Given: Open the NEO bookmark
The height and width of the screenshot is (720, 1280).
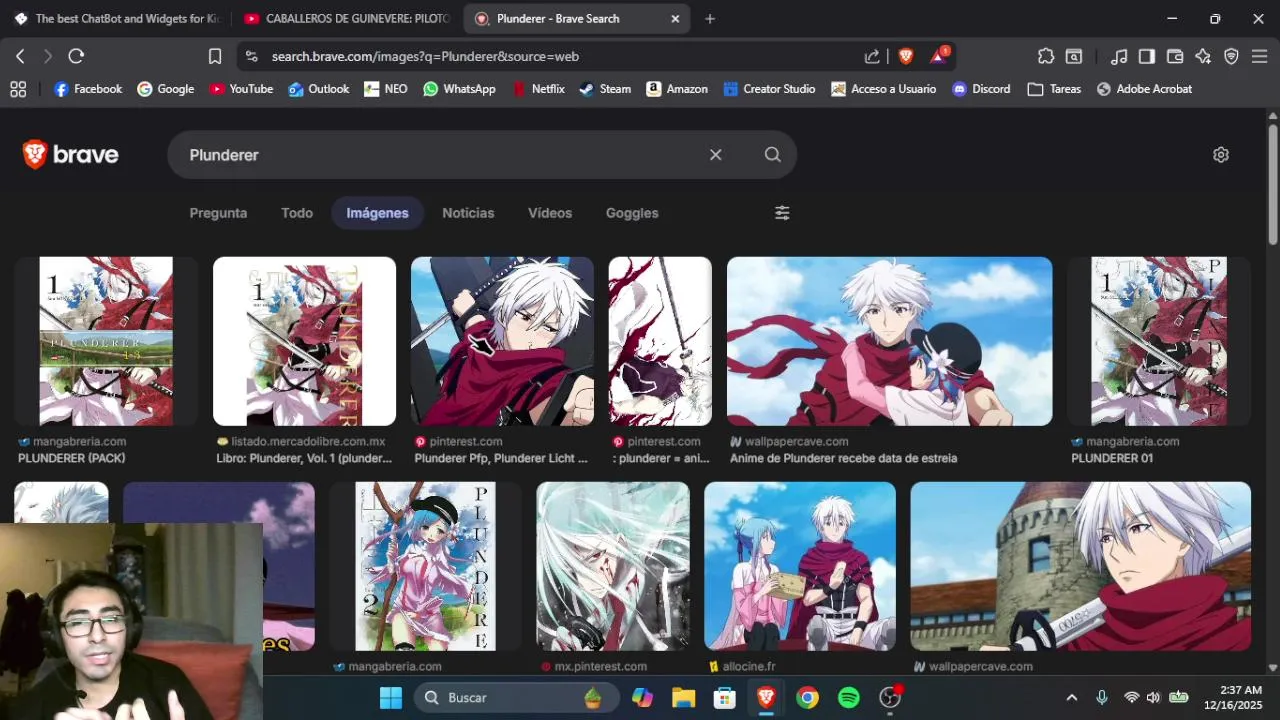Looking at the screenshot, I should pyautogui.click(x=386, y=89).
